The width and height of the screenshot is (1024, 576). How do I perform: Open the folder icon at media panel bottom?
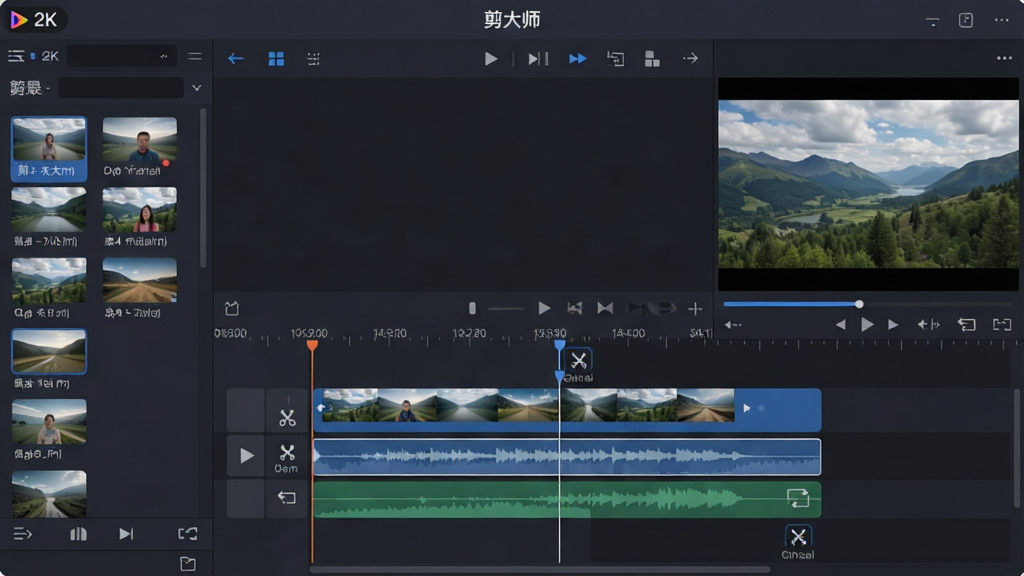(x=188, y=564)
